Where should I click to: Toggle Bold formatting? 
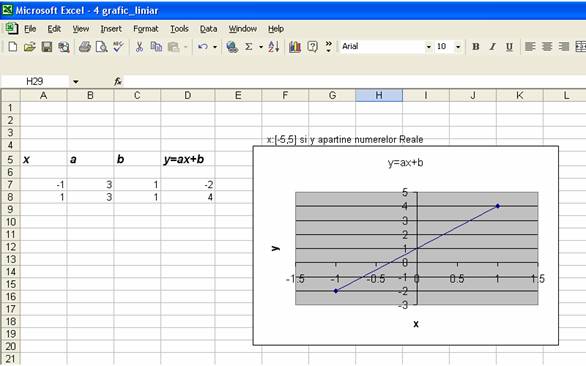point(476,47)
